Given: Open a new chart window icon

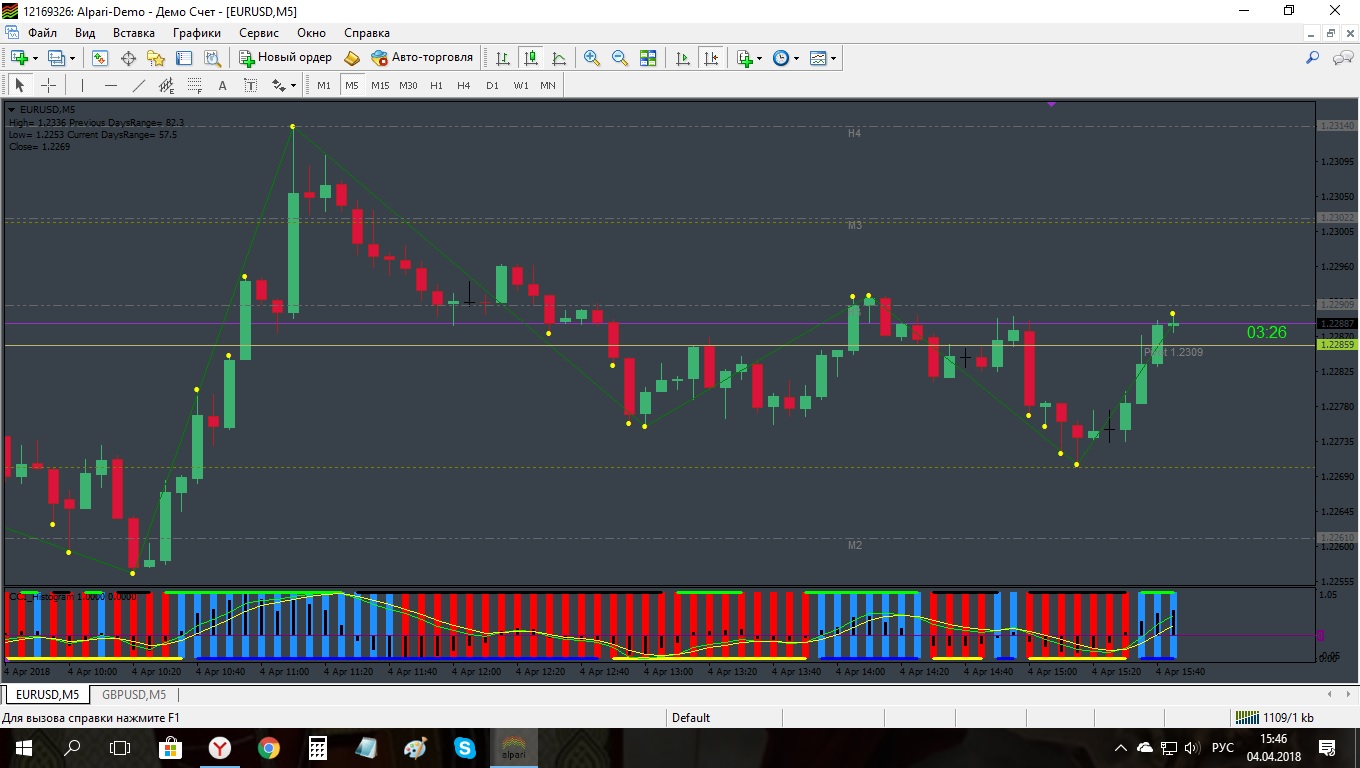Looking at the screenshot, I should tap(19, 58).
